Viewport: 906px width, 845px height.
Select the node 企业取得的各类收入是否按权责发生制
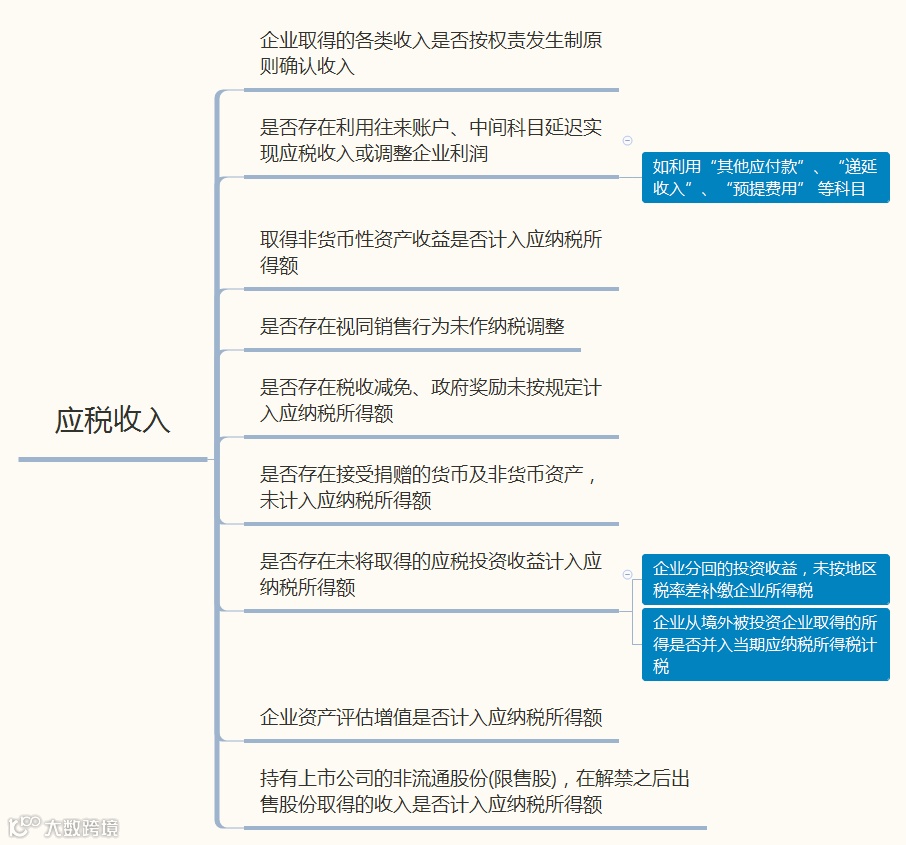point(431,53)
